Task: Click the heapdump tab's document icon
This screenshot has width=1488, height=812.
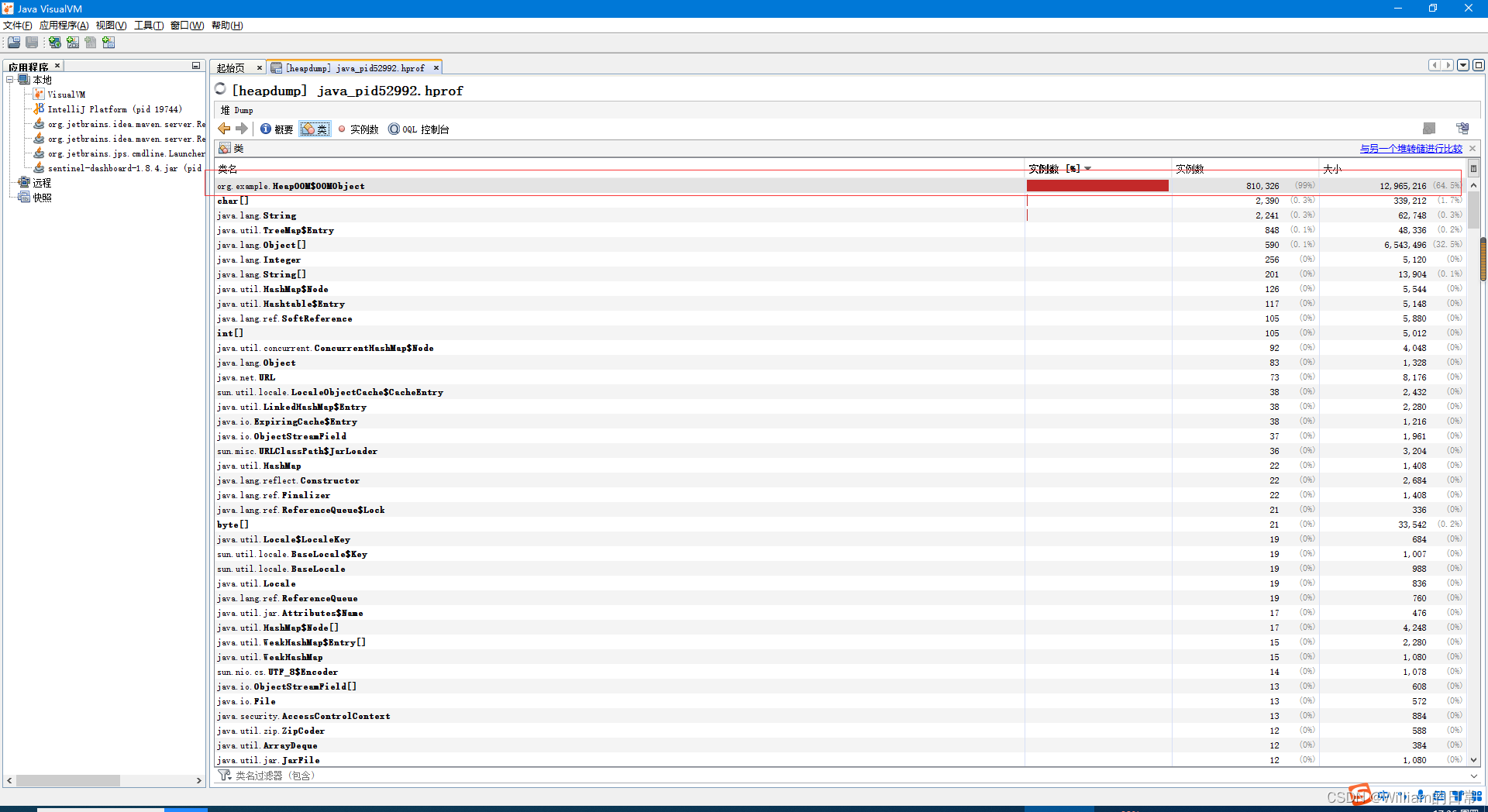Action: point(276,68)
